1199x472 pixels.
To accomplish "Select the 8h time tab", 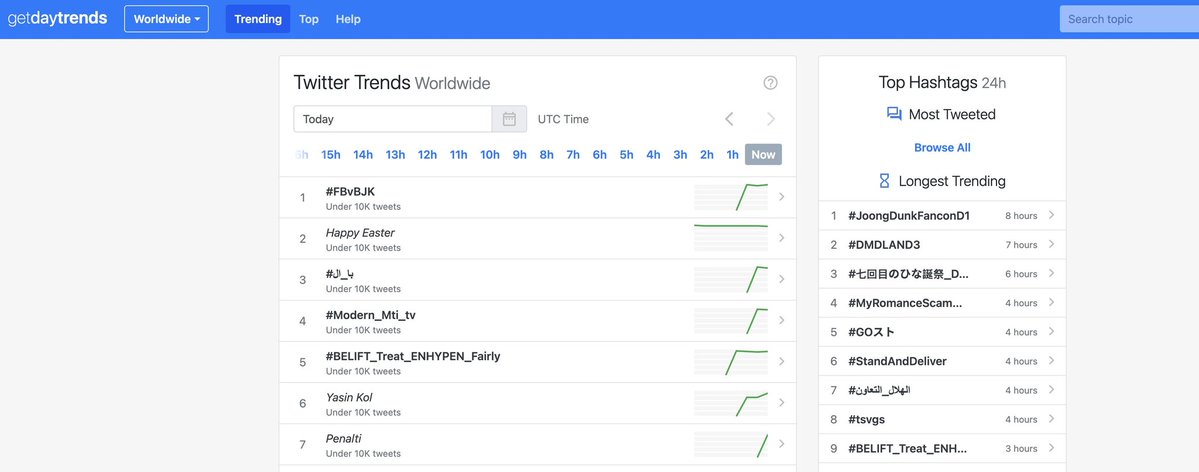I will click(x=546, y=155).
